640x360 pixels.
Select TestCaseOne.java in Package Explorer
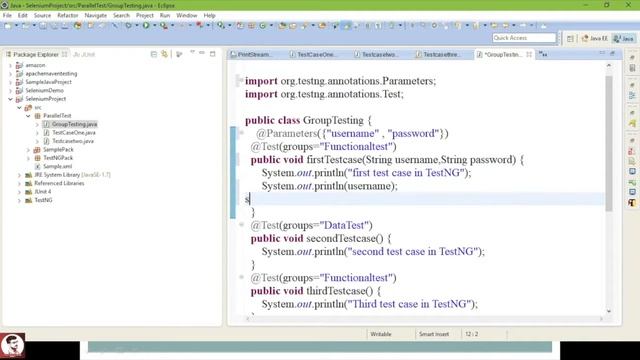(73, 133)
